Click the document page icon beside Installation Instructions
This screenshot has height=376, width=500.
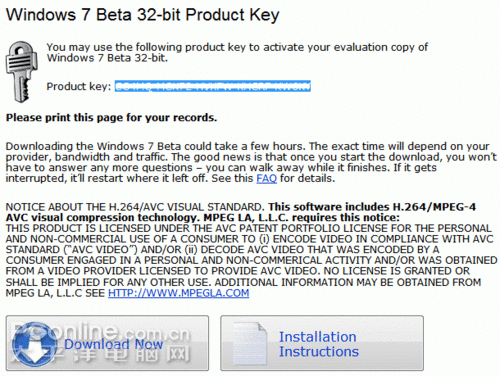(x=250, y=343)
